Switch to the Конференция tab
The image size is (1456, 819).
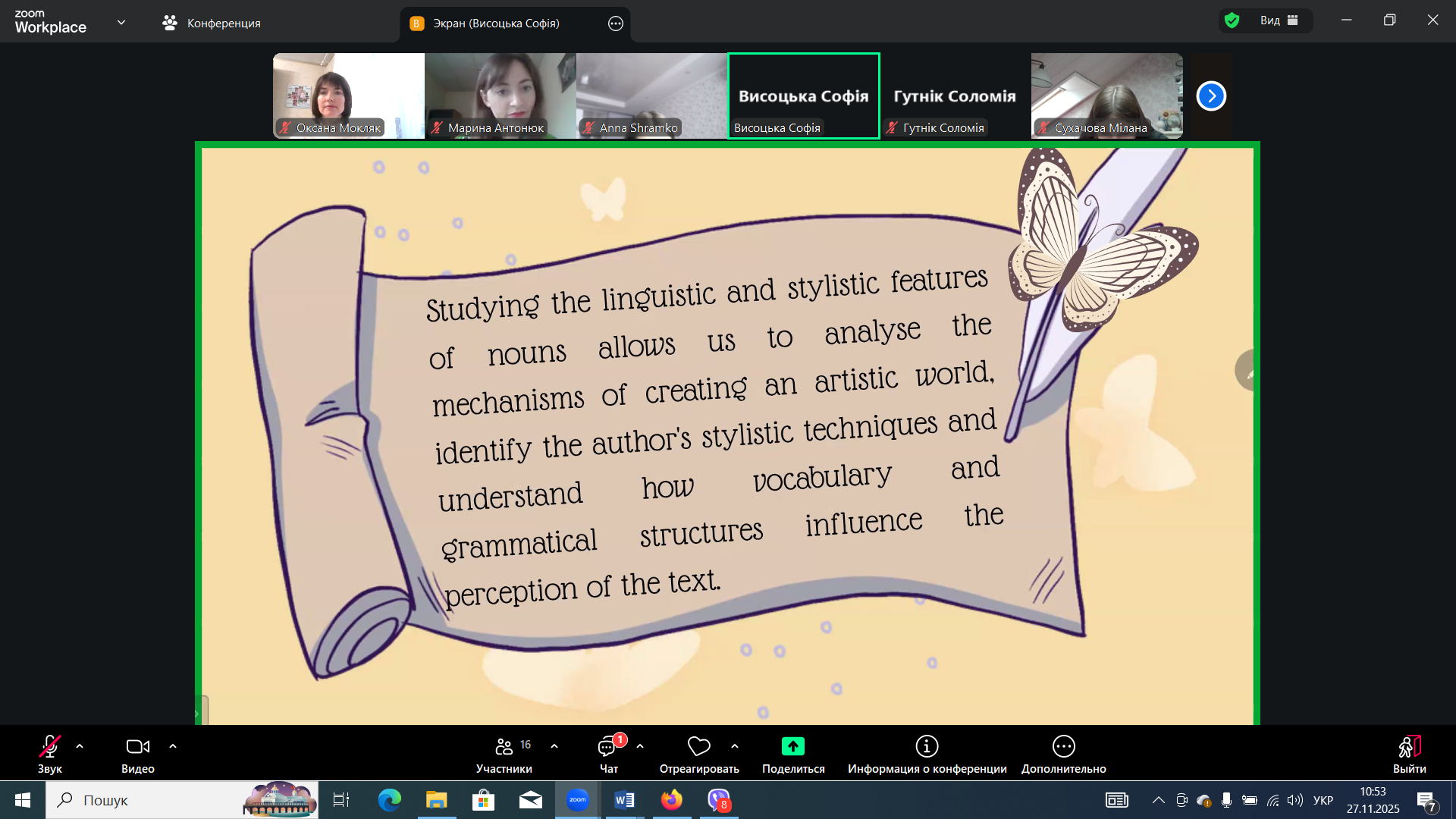[212, 24]
